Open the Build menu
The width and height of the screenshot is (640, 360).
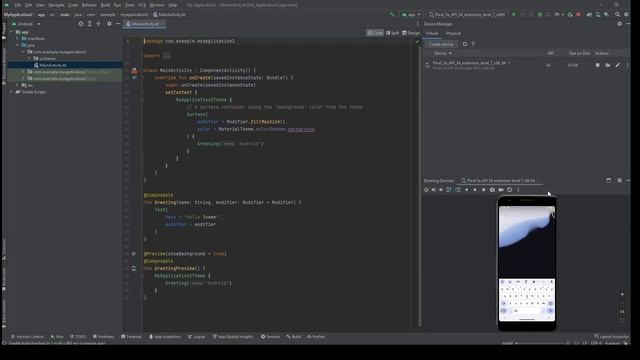105,5
